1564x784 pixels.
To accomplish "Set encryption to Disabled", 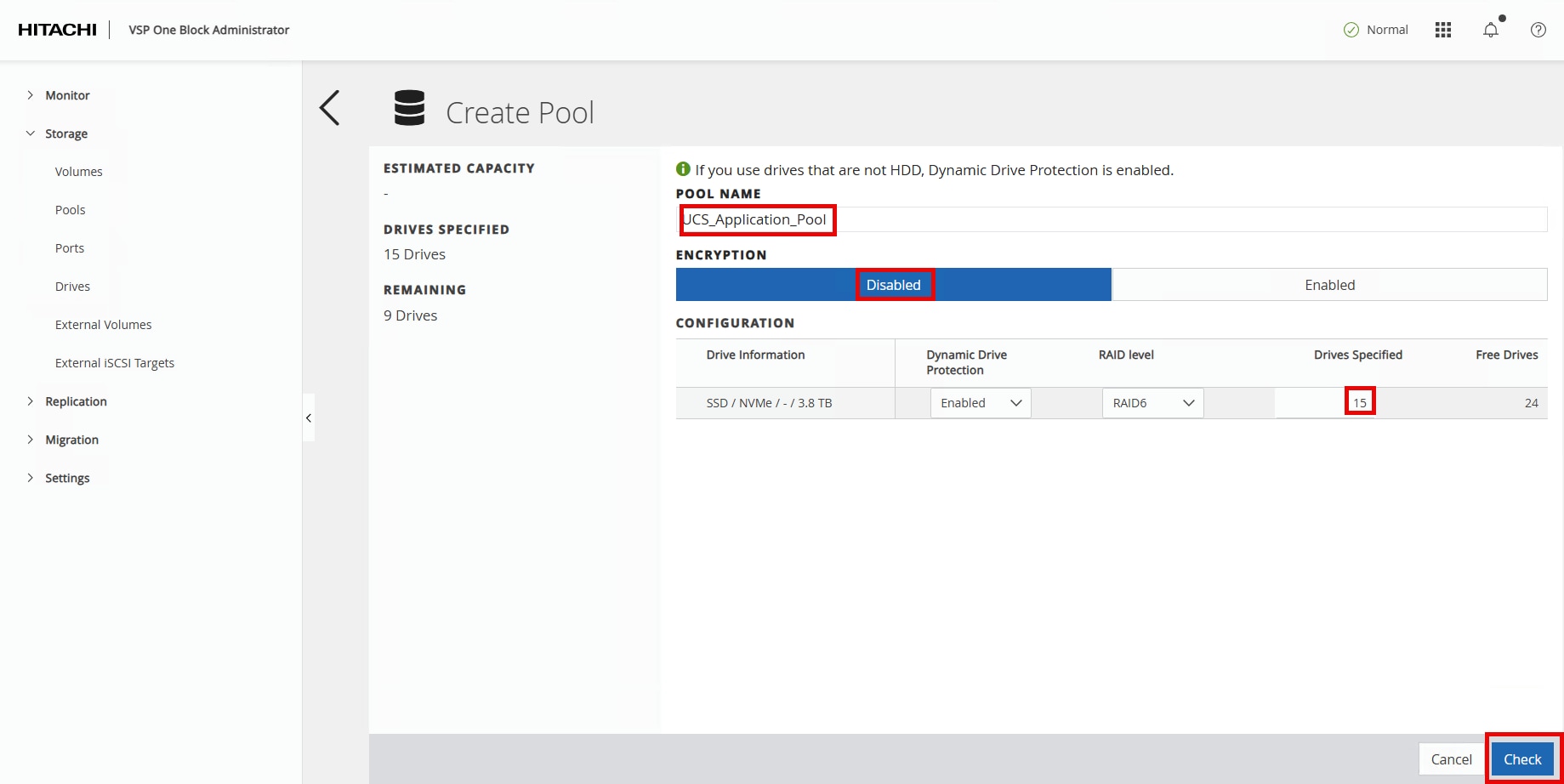I will 893,285.
